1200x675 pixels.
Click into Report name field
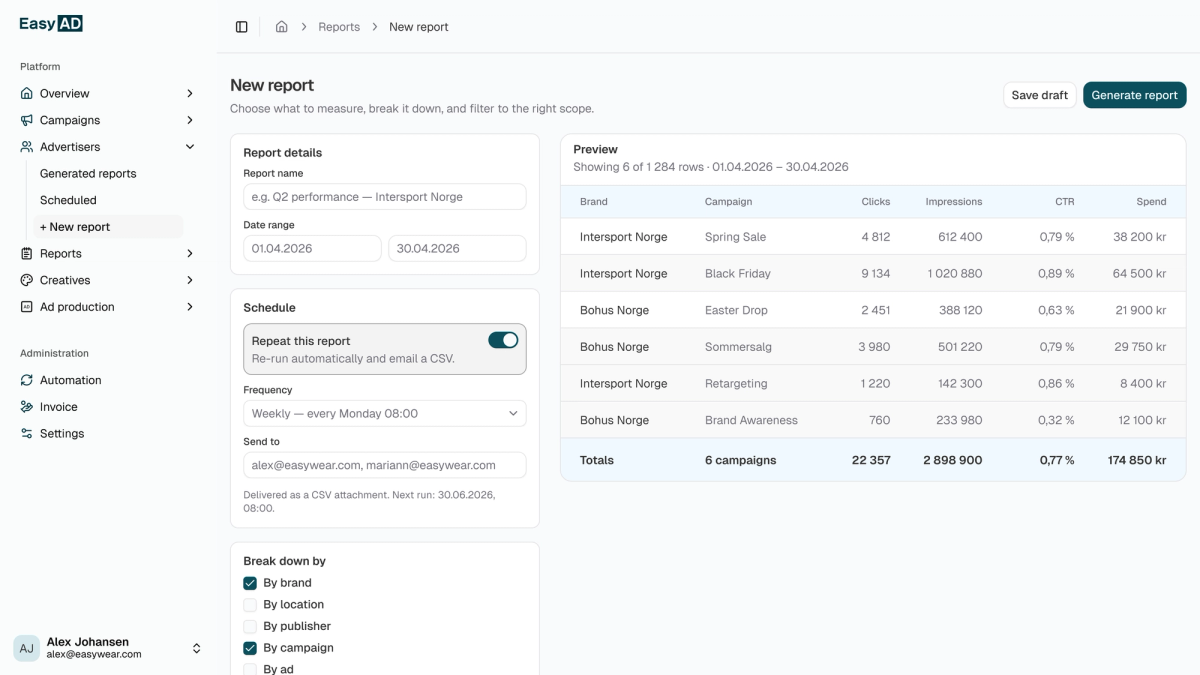(x=385, y=197)
